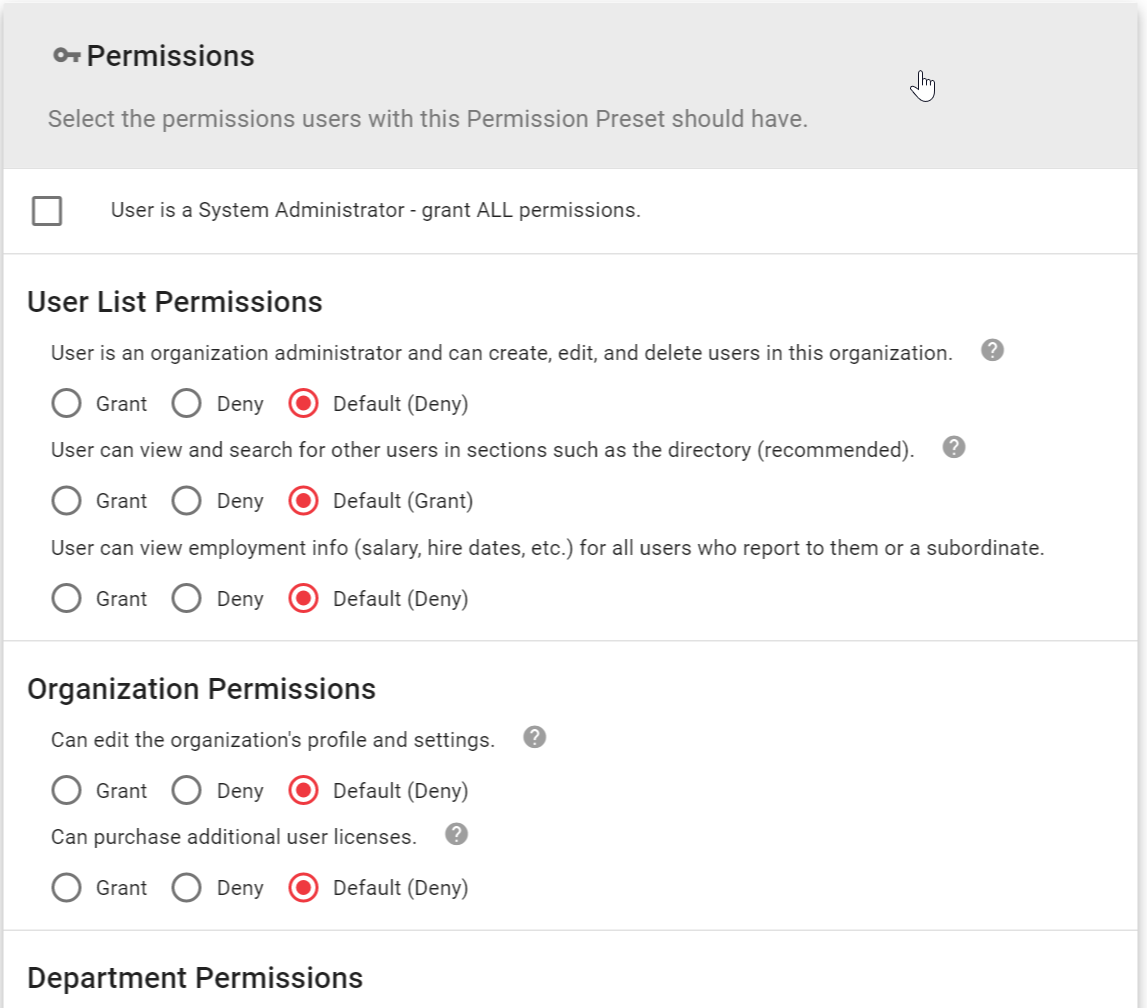Select Grant for organization administrator permission
1147x1008 pixels.
pos(67,403)
